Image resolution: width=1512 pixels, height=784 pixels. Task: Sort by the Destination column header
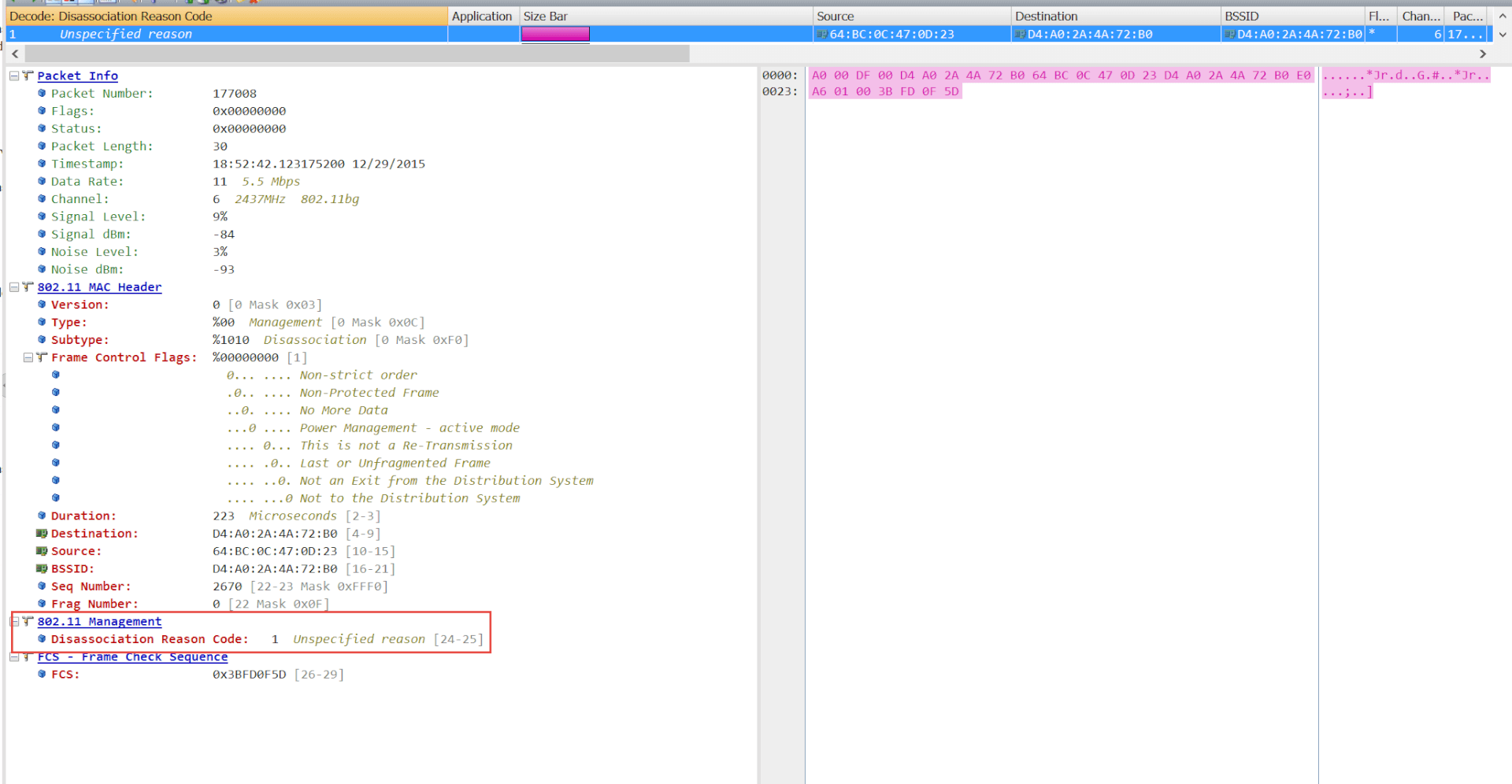1046,16
